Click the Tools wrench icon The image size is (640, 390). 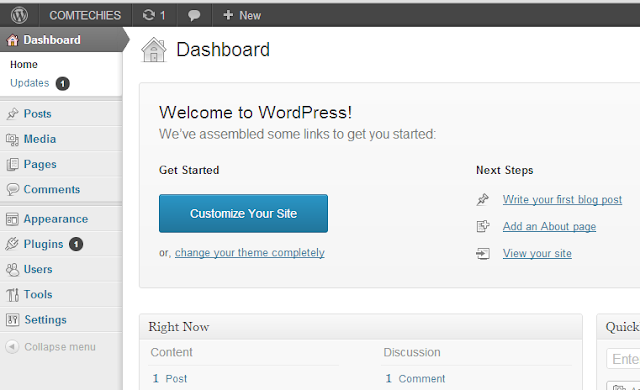(x=12, y=295)
